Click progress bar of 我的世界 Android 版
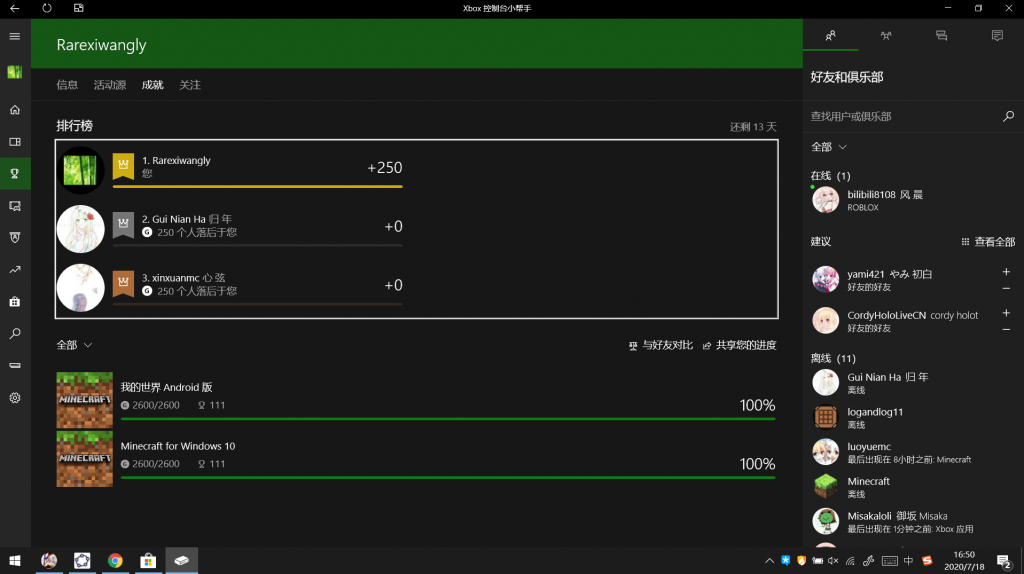 (448, 419)
